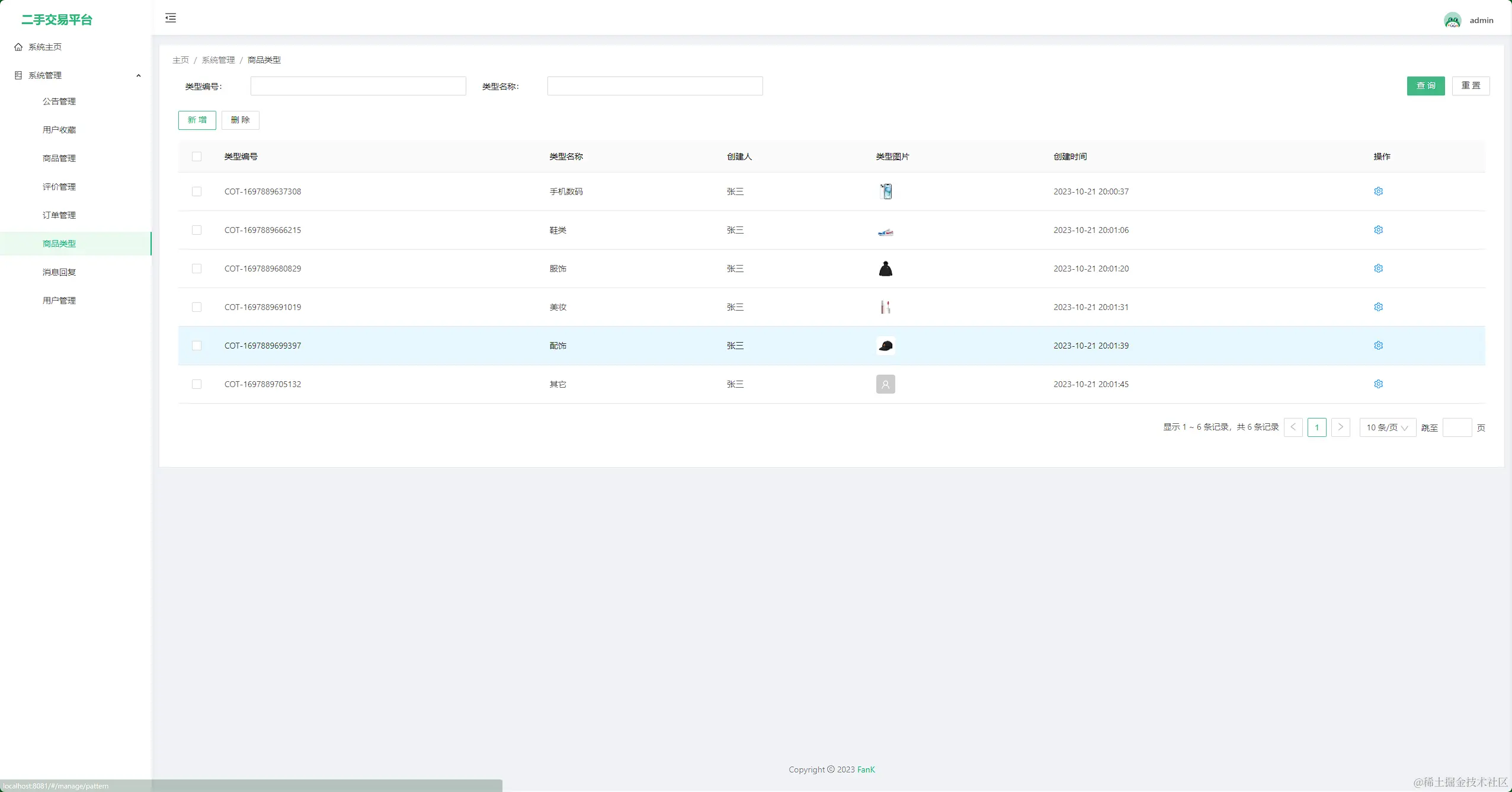This screenshot has height=792, width=1512.
Task: Open 订单管理 in the sidebar
Action: tap(59, 215)
